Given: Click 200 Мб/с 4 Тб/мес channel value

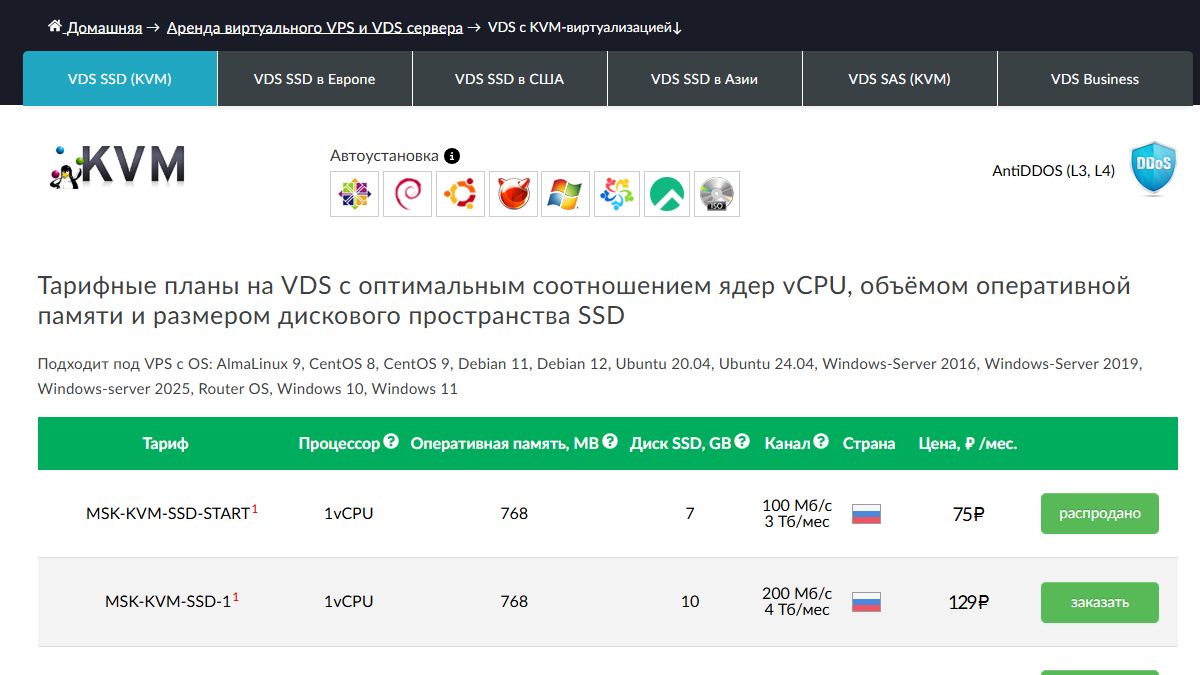Looking at the screenshot, I should point(797,602).
